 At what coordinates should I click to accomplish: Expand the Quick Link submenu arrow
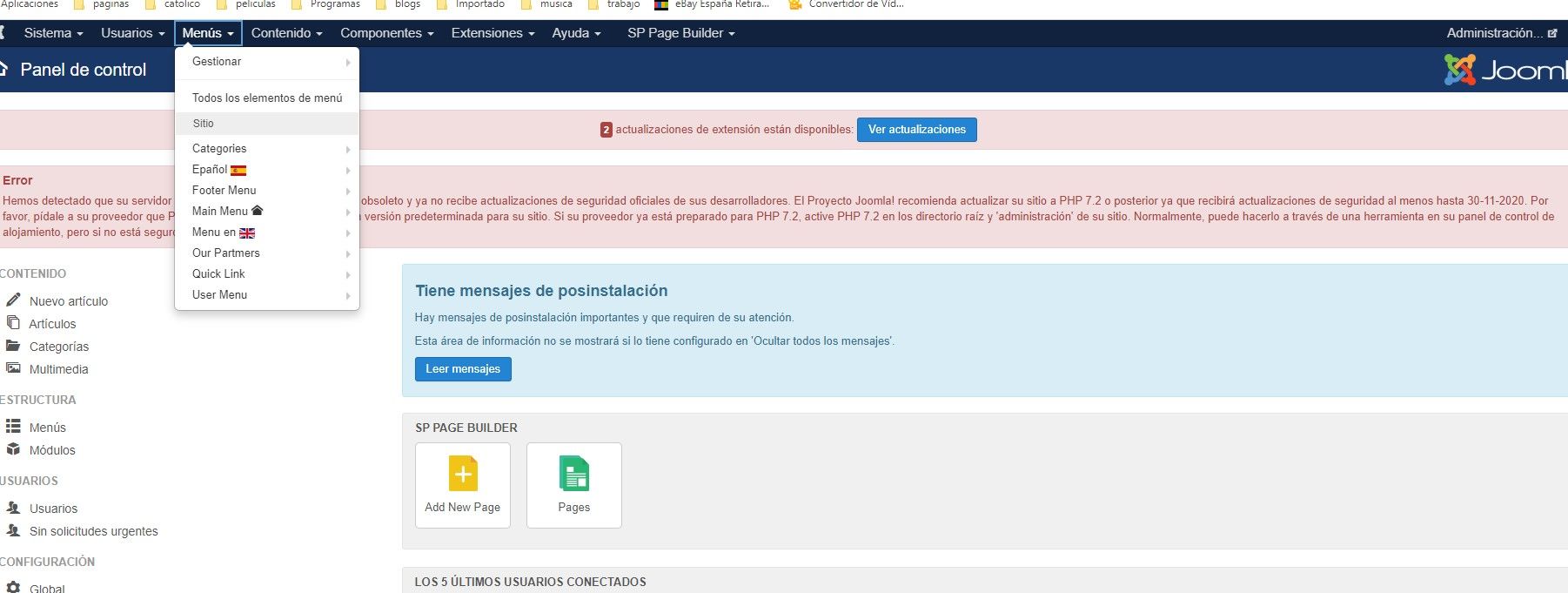pos(348,275)
